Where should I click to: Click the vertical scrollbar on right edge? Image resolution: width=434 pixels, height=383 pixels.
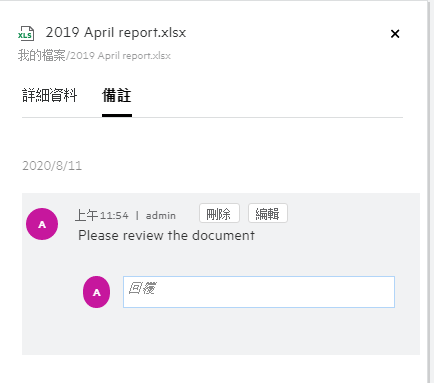430,191
